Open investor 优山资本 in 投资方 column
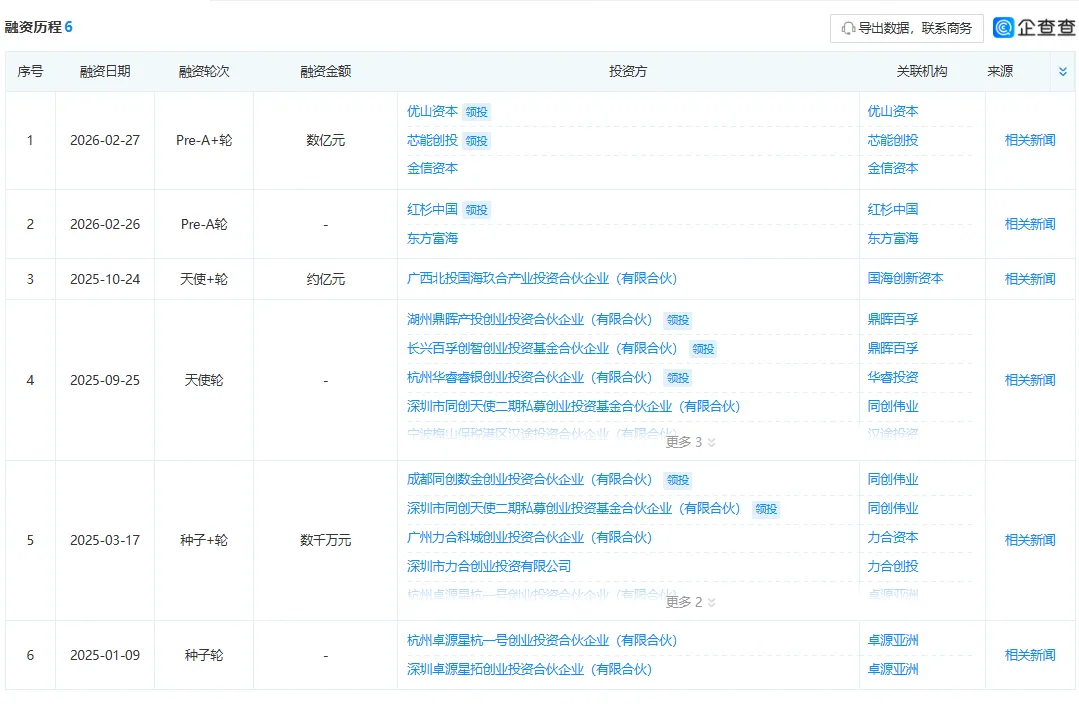1079x704 pixels. point(432,111)
